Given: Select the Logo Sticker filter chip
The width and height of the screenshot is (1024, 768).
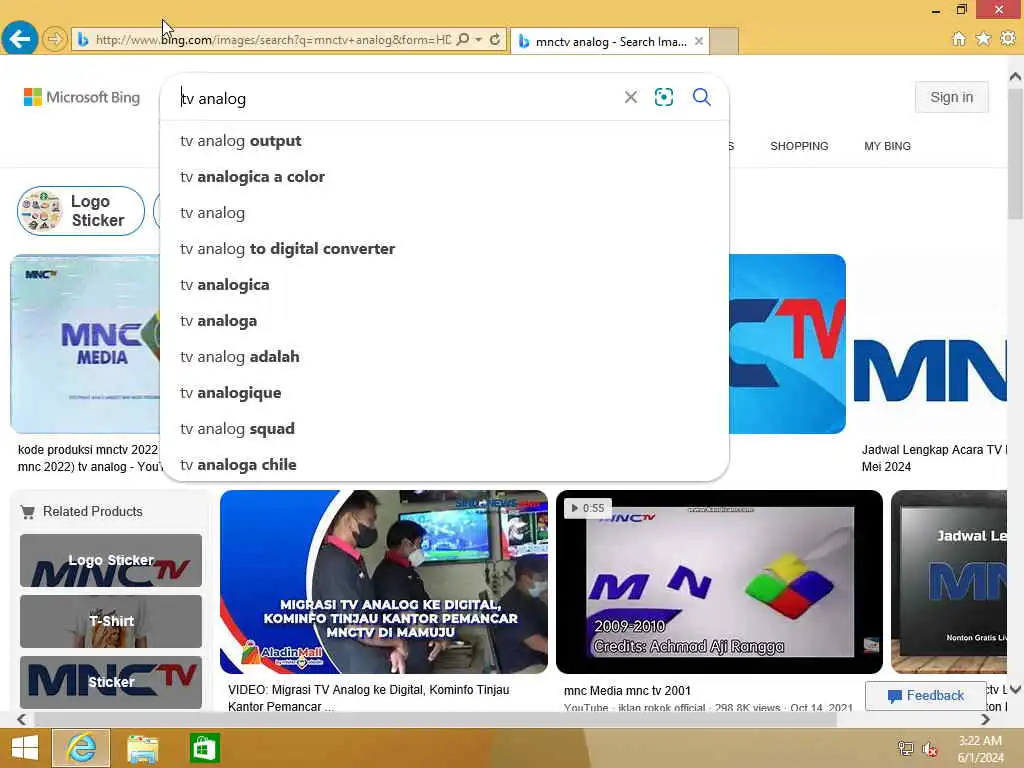Looking at the screenshot, I should point(81,211).
